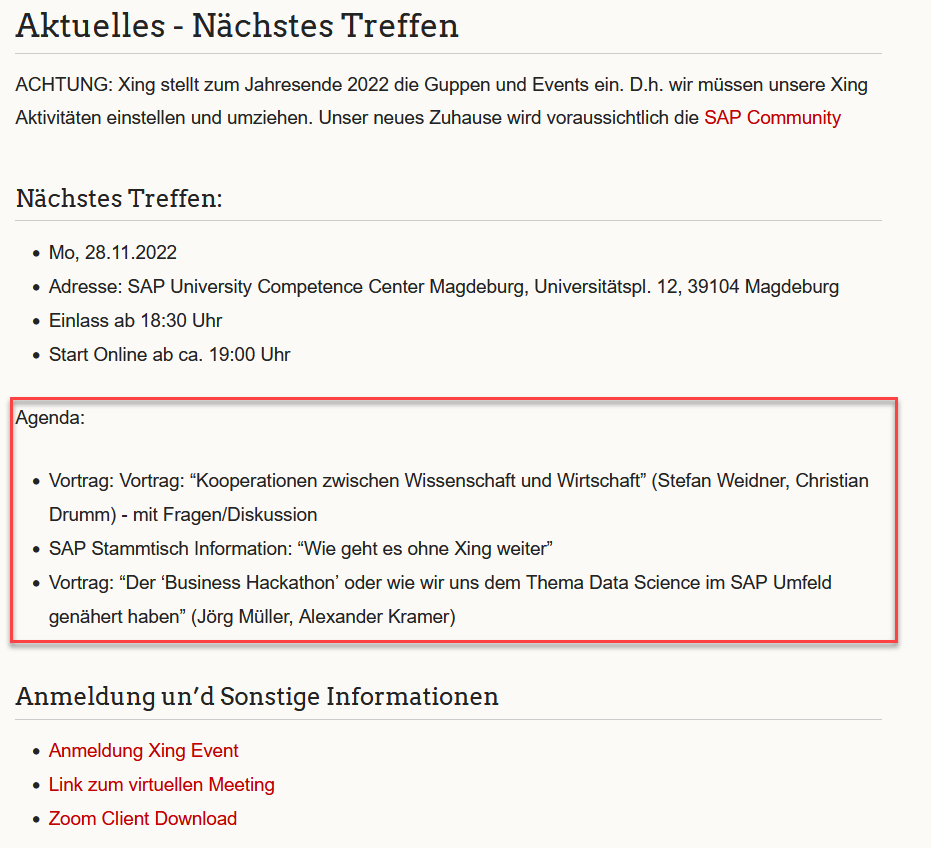The height and width of the screenshot is (848, 931).
Task: Open the SAP Community link
Action: (x=772, y=118)
